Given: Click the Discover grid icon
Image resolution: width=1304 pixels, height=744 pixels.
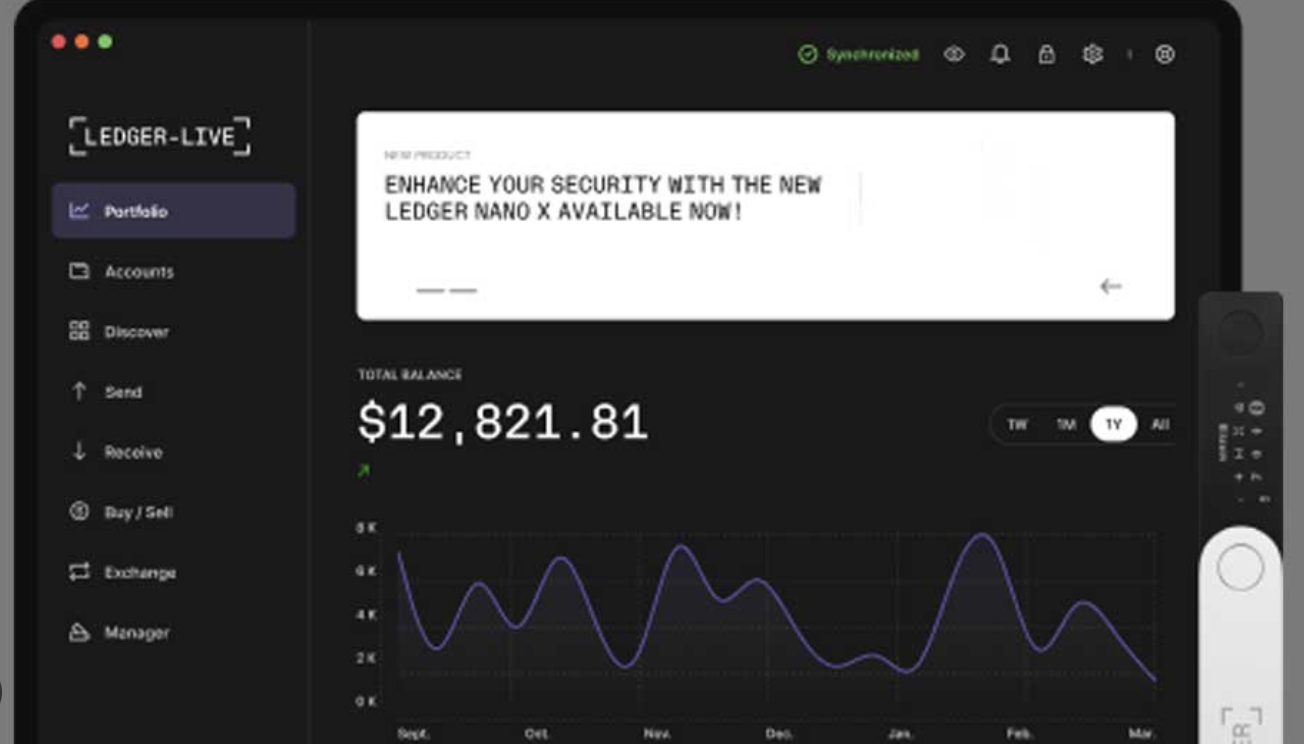Looking at the screenshot, I should (x=79, y=331).
